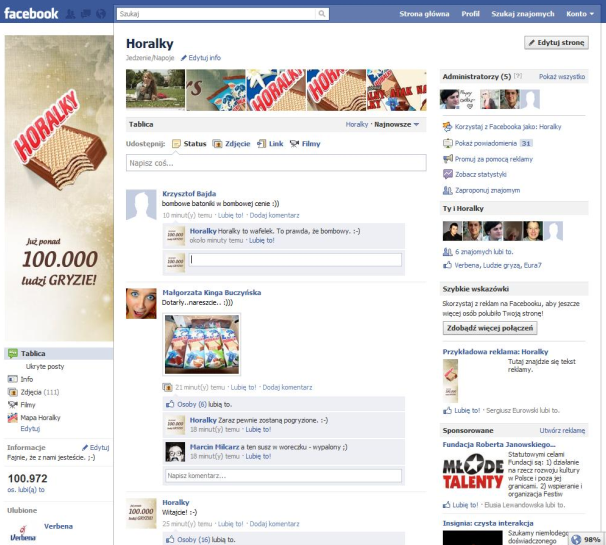Click the Pokaż powiadomienia icon
Image resolution: width=606 pixels, height=545 pixels.
click(x=448, y=143)
